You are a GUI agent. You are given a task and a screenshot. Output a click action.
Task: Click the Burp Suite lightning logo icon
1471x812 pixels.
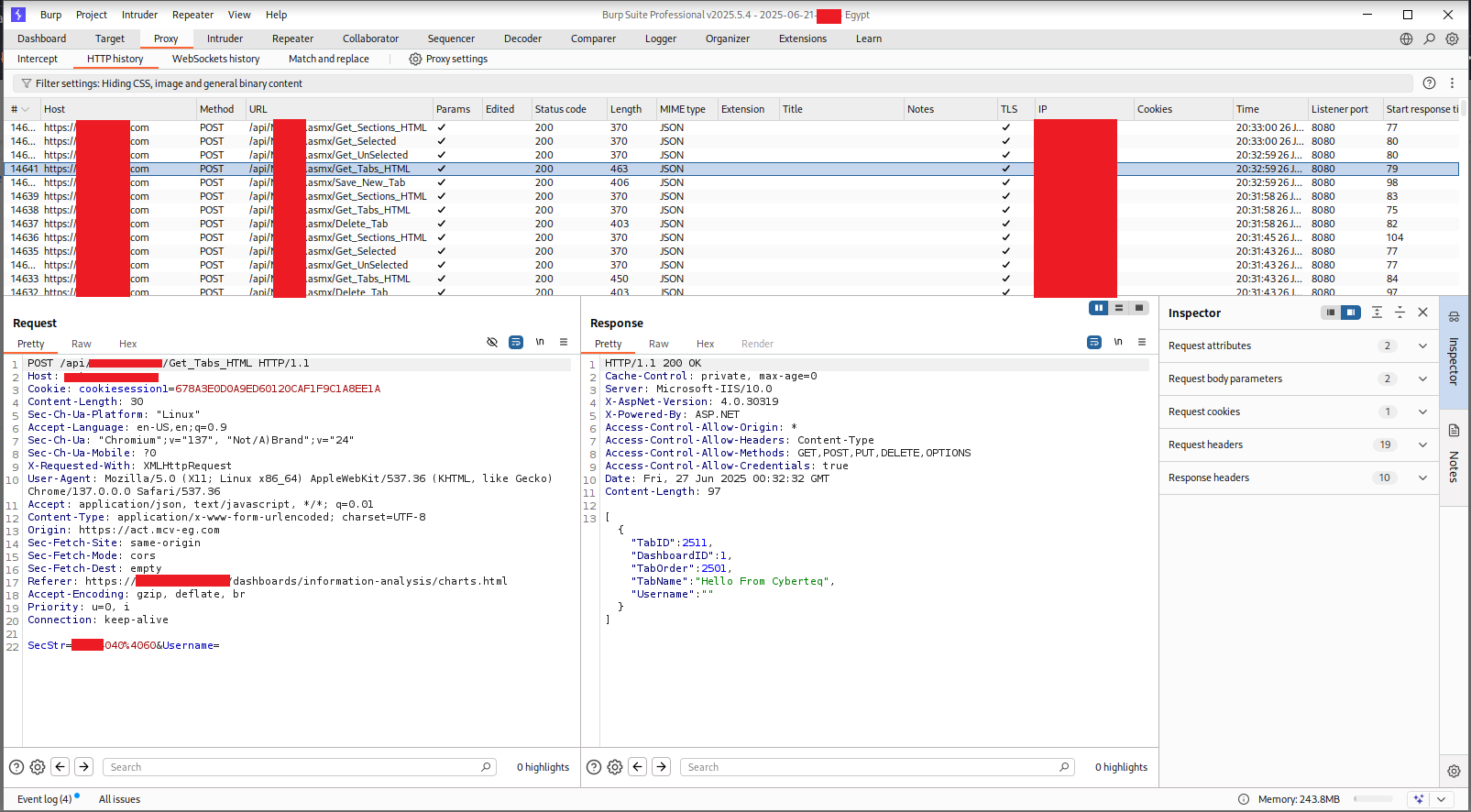(17, 15)
